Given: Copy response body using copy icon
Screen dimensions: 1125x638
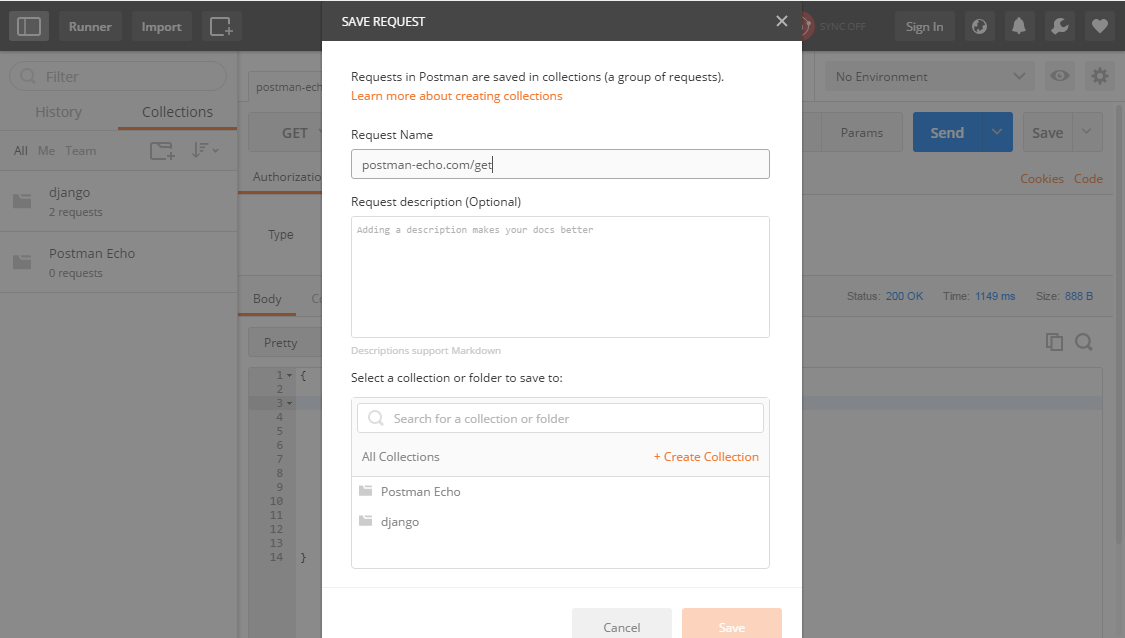Looking at the screenshot, I should [1054, 342].
